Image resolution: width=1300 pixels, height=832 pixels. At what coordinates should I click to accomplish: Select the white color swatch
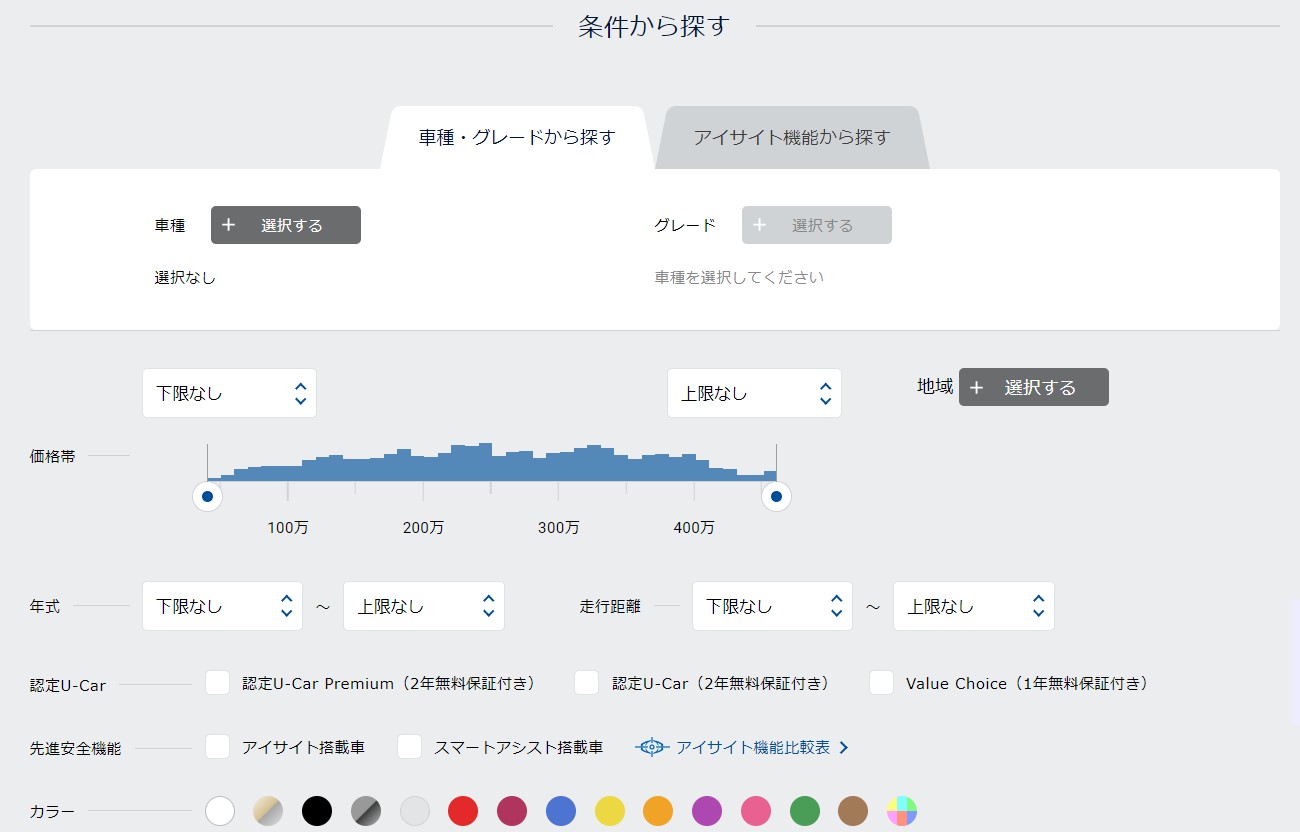point(220,810)
